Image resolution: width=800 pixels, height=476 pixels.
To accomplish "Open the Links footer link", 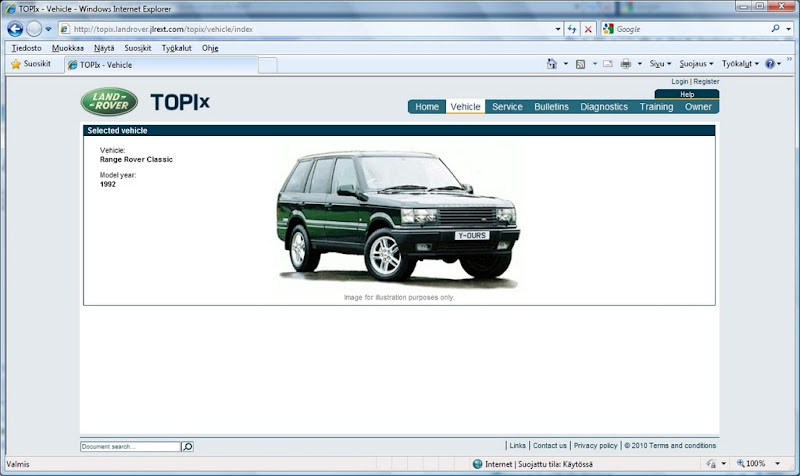I will pyautogui.click(x=517, y=445).
